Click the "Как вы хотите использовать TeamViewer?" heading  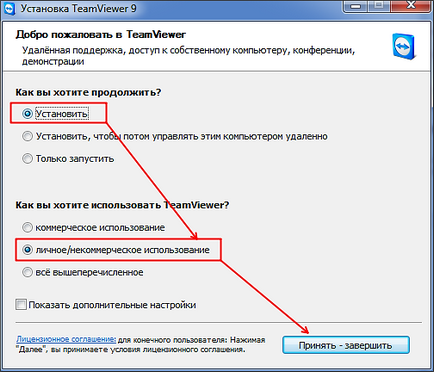122,205
